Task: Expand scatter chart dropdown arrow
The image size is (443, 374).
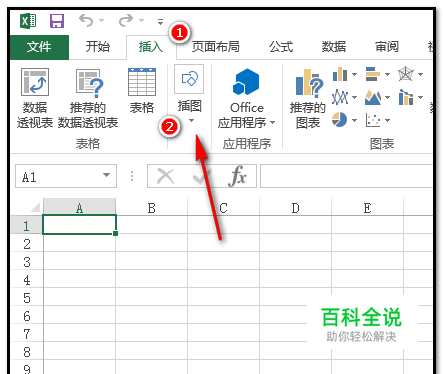Action: coord(387,120)
